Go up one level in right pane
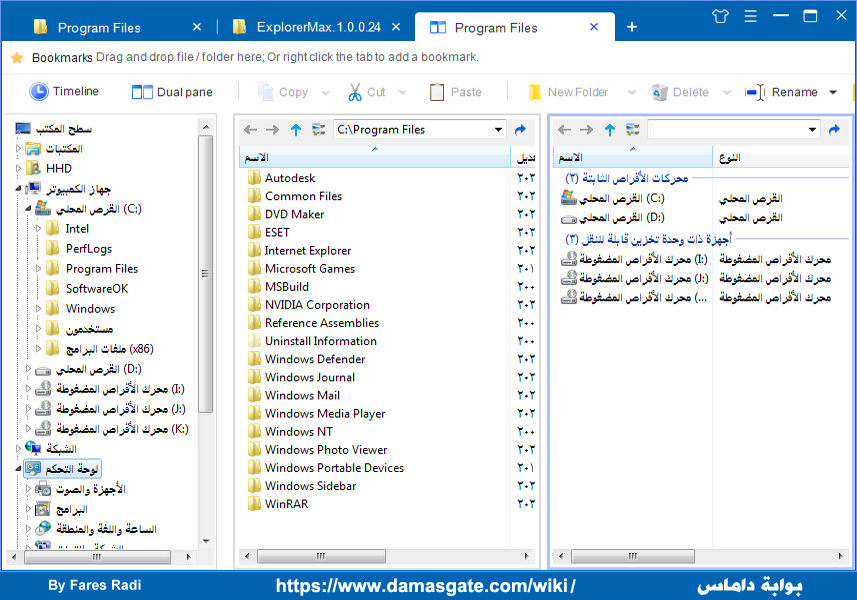Screen dimensions: 857x600 click(x=610, y=130)
